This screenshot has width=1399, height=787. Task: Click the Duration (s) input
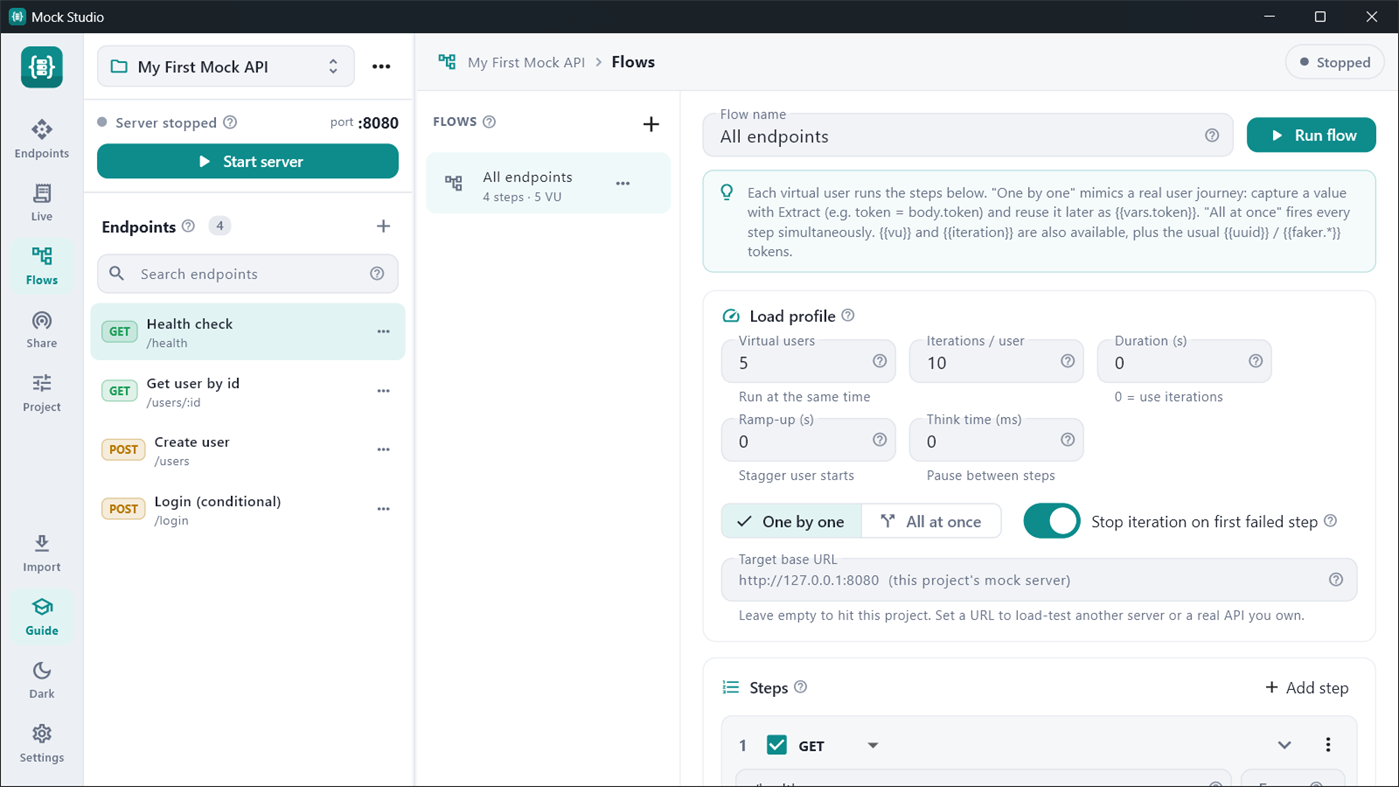(1184, 361)
